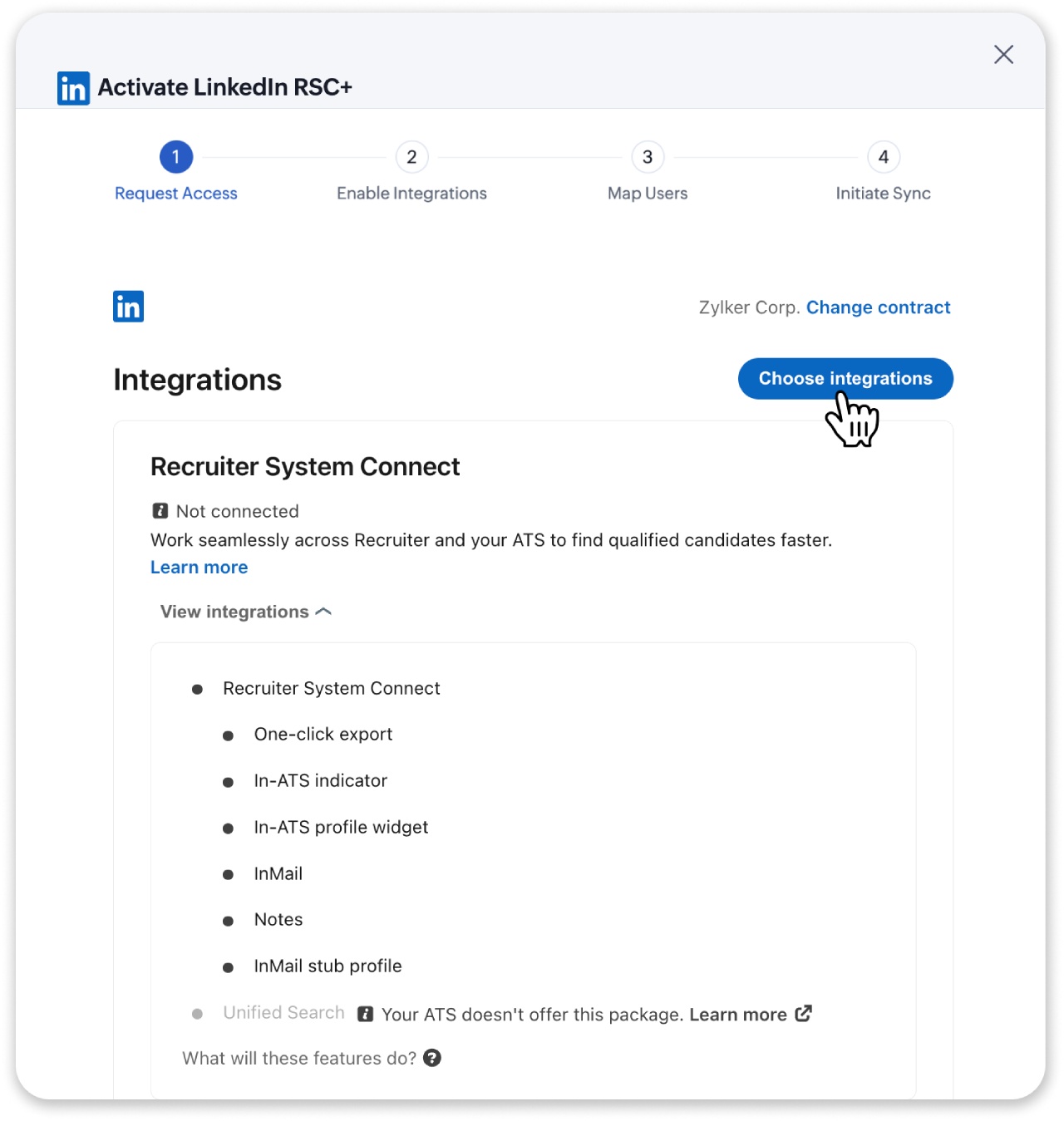Open the external link icon after Learn more
Image resolution: width=1064 pixels, height=1121 pixels.
tap(803, 1014)
